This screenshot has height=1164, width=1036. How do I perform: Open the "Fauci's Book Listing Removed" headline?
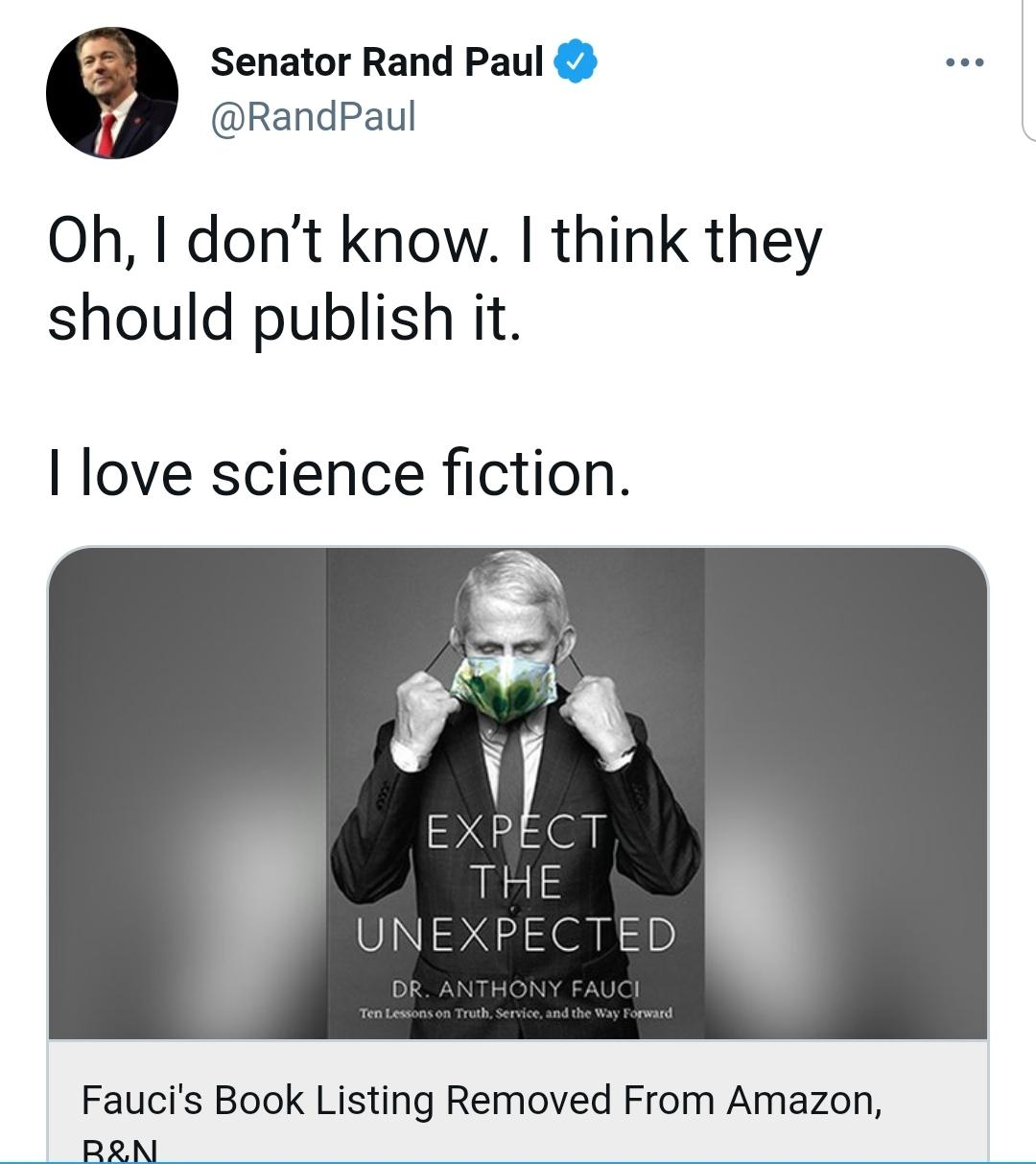(x=480, y=1101)
